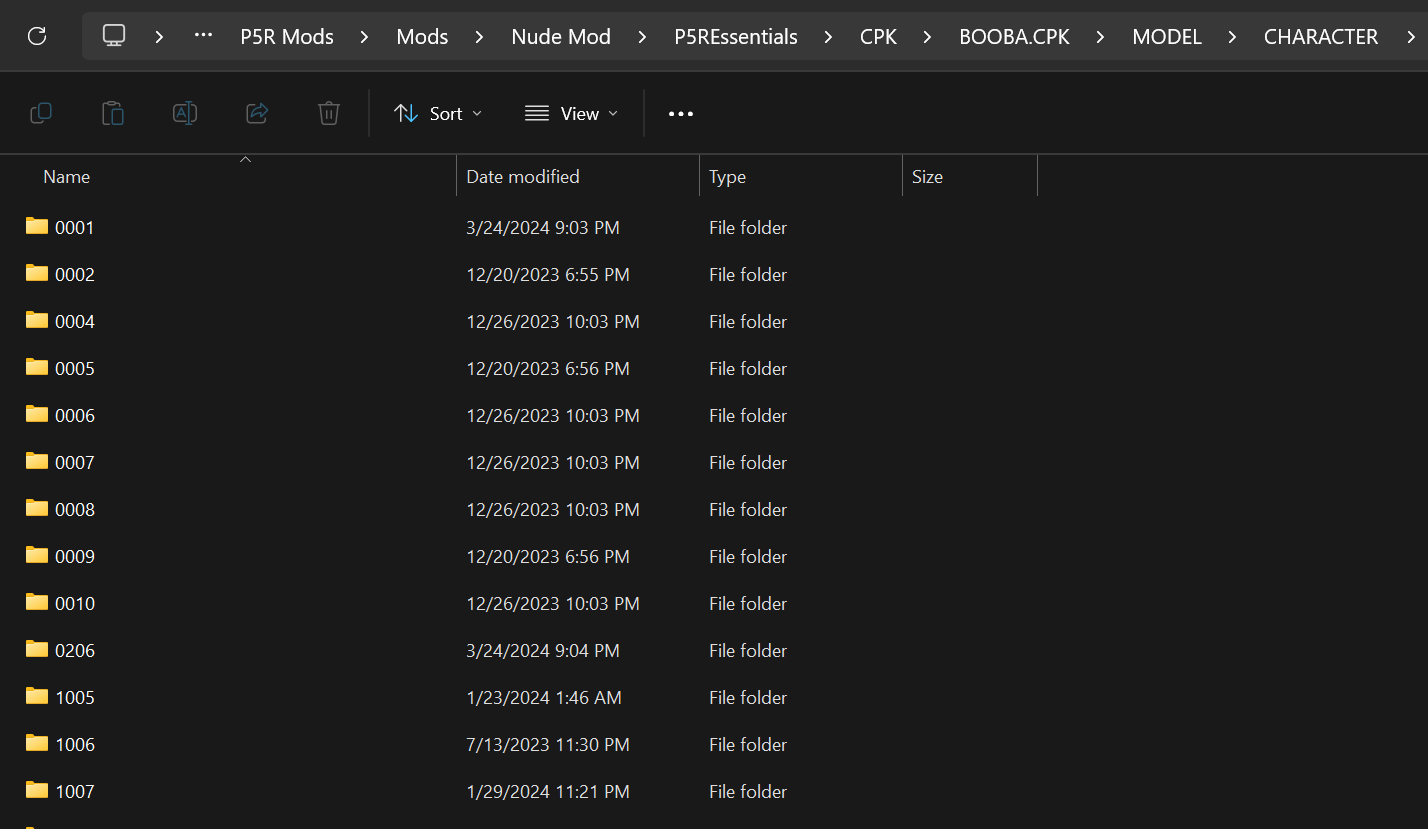Select the CHARACTER breadcrumb segment

coord(1321,37)
